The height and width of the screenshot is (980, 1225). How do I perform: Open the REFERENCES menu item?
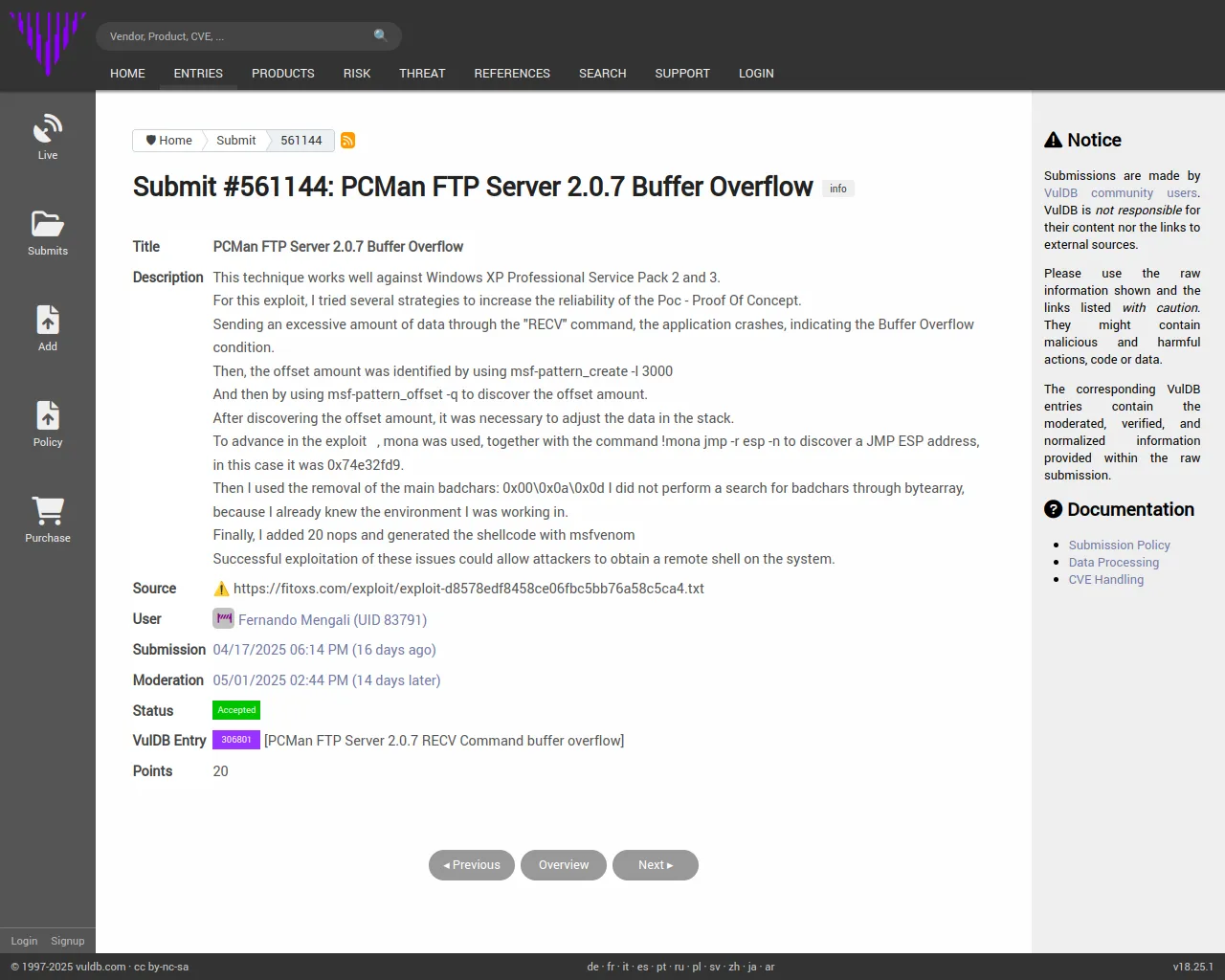pyautogui.click(x=512, y=74)
